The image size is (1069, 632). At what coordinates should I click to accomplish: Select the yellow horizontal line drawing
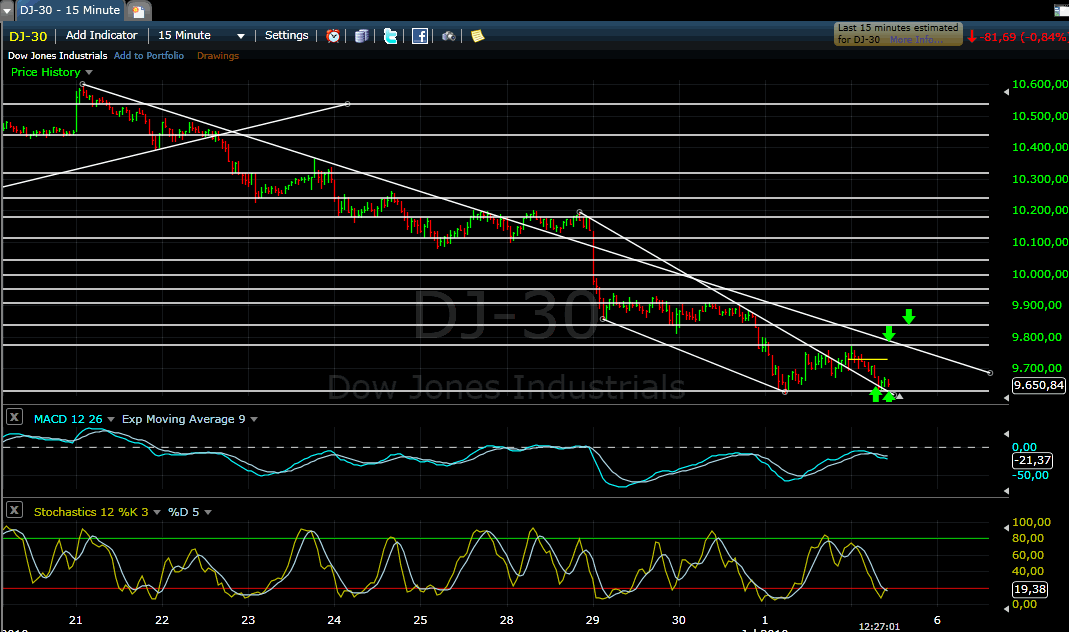[x=867, y=359]
